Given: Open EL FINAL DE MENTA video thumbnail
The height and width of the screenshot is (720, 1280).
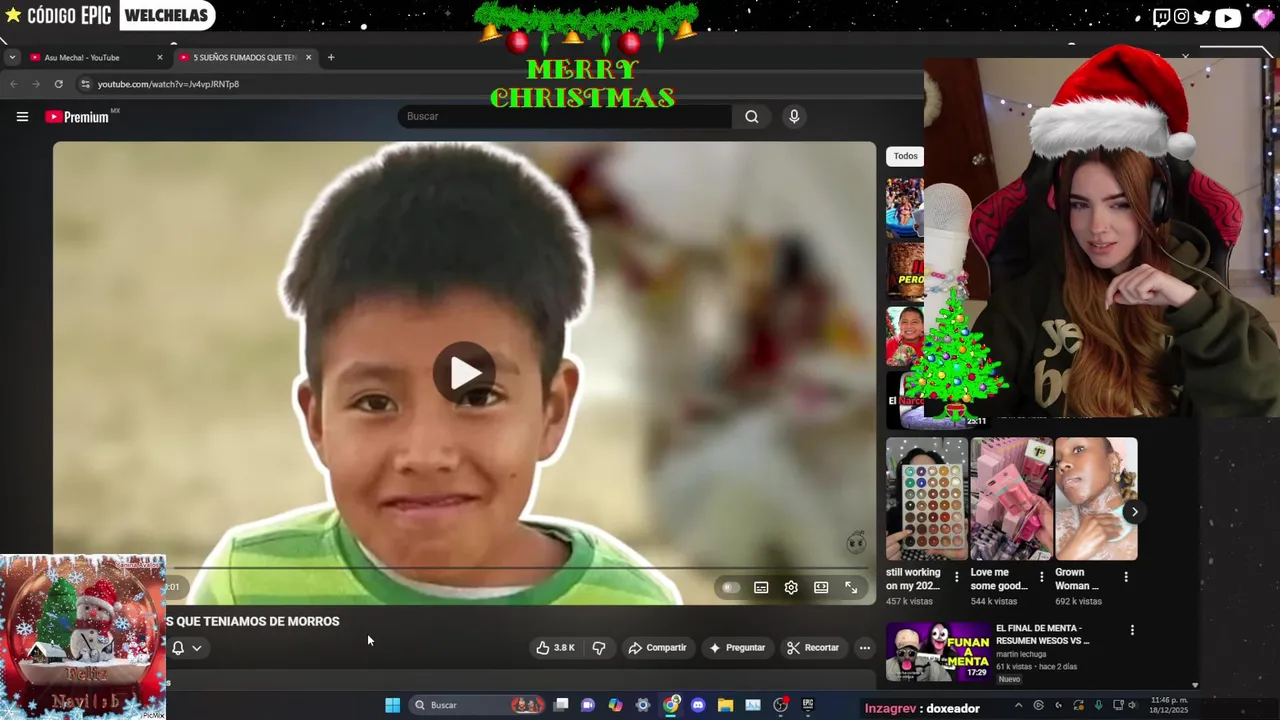Looking at the screenshot, I should (x=937, y=652).
